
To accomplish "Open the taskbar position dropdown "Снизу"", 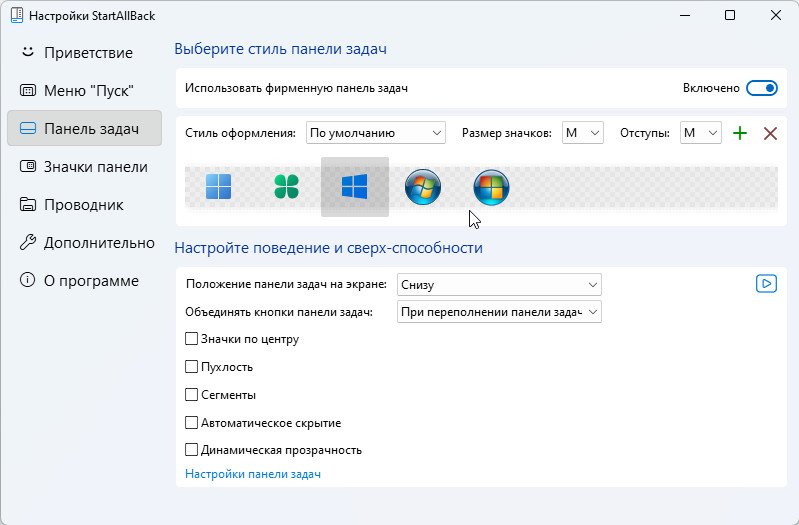I will (x=499, y=284).
